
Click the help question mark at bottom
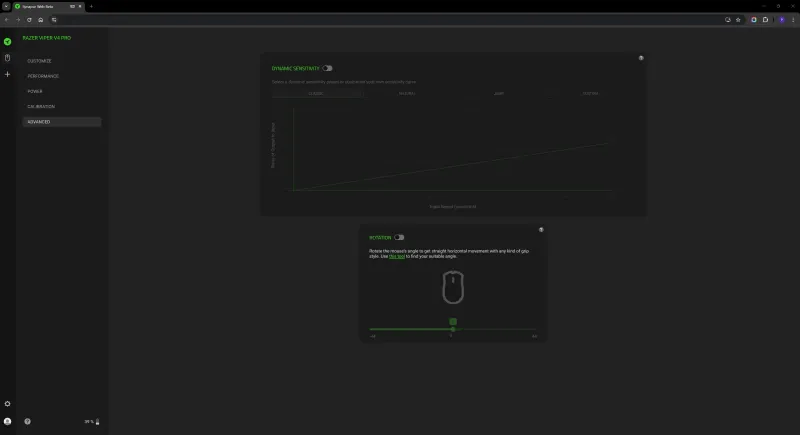coord(27,422)
